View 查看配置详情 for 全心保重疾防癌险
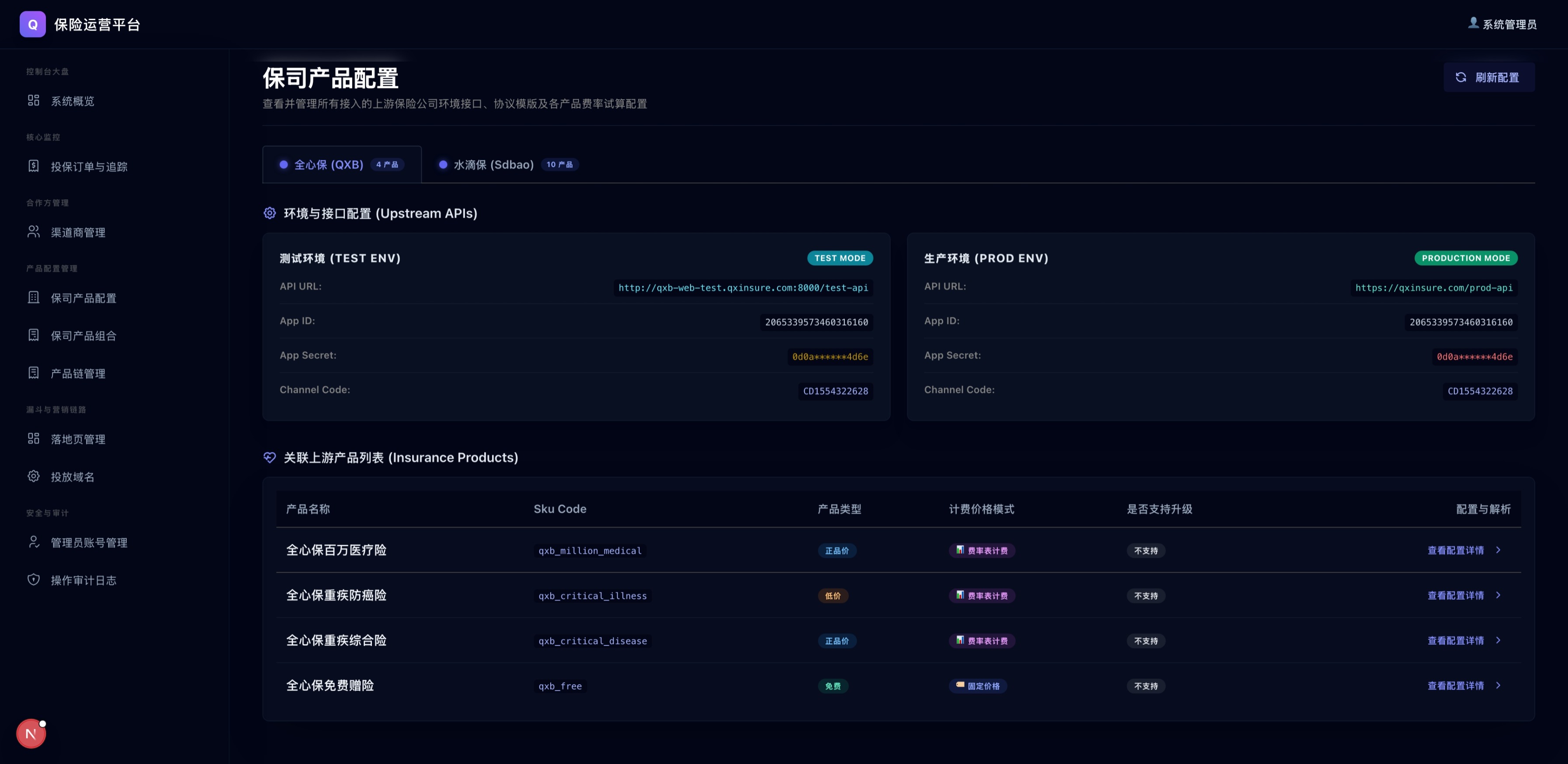Viewport: 1568px width, 764px height. (1455, 595)
